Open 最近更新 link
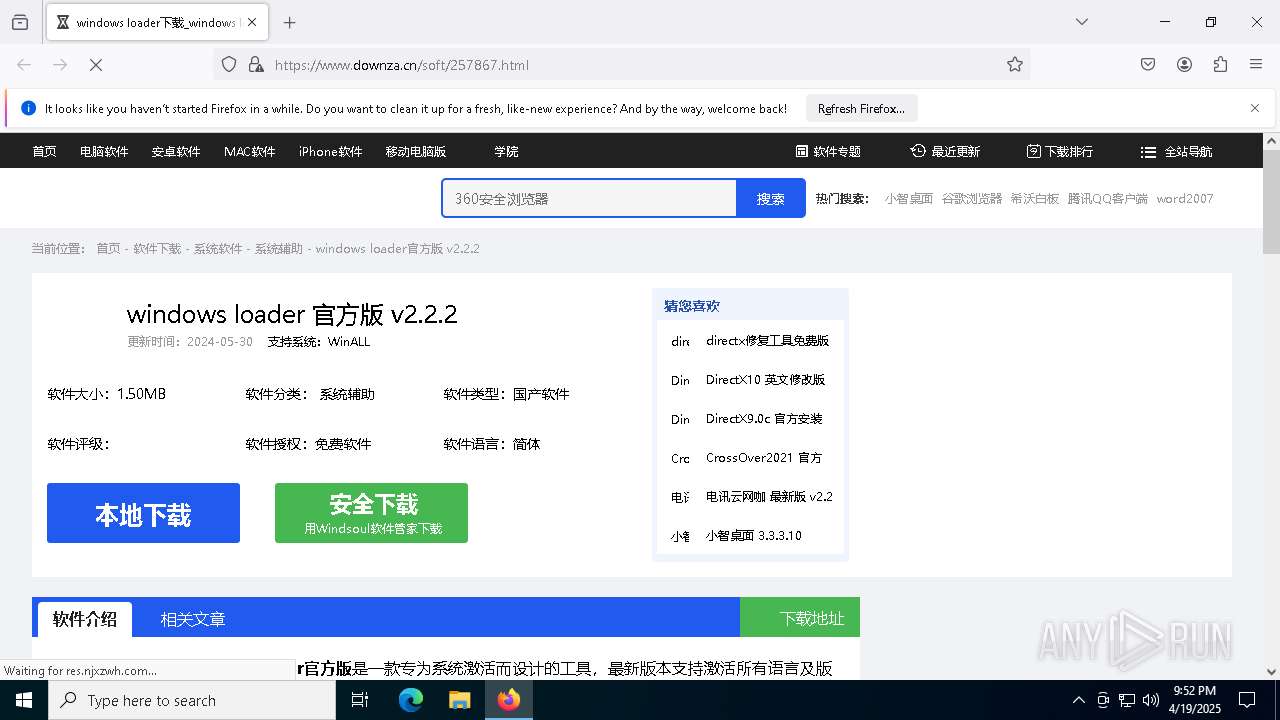 (x=945, y=152)
